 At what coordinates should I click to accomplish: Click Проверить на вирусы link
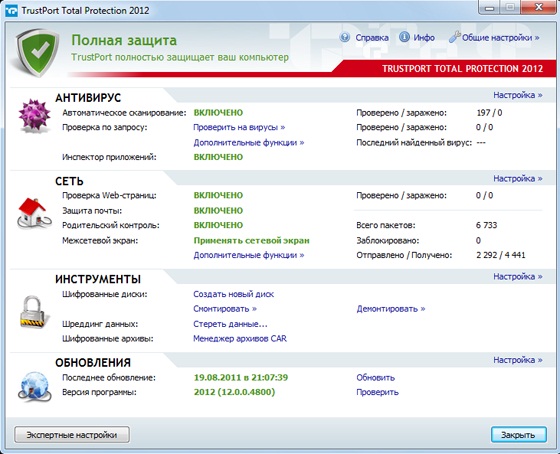[x=239, y=128]
